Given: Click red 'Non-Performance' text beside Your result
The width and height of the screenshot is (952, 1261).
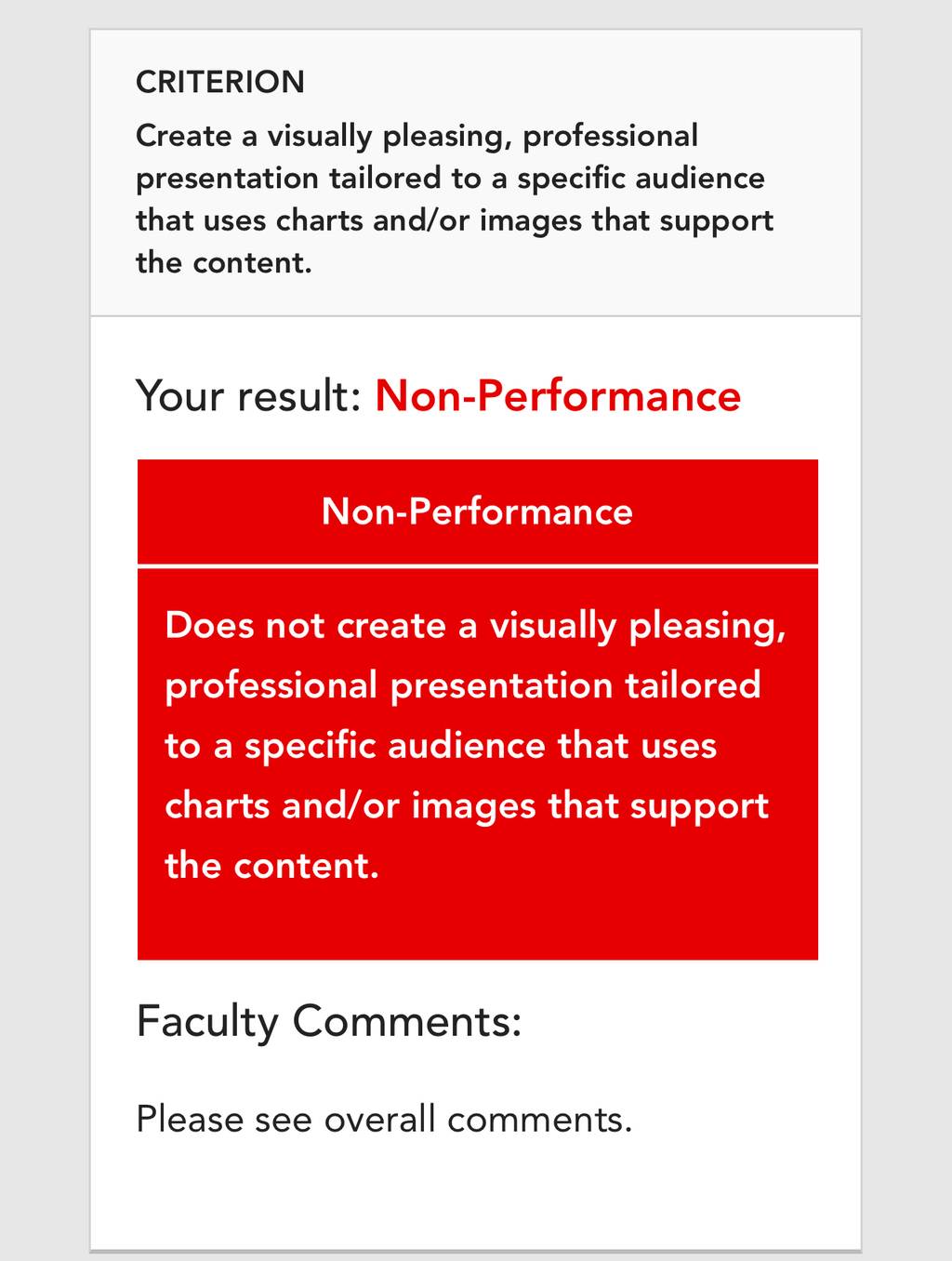Looking at the screenshot, I should (x=558, y=395).
